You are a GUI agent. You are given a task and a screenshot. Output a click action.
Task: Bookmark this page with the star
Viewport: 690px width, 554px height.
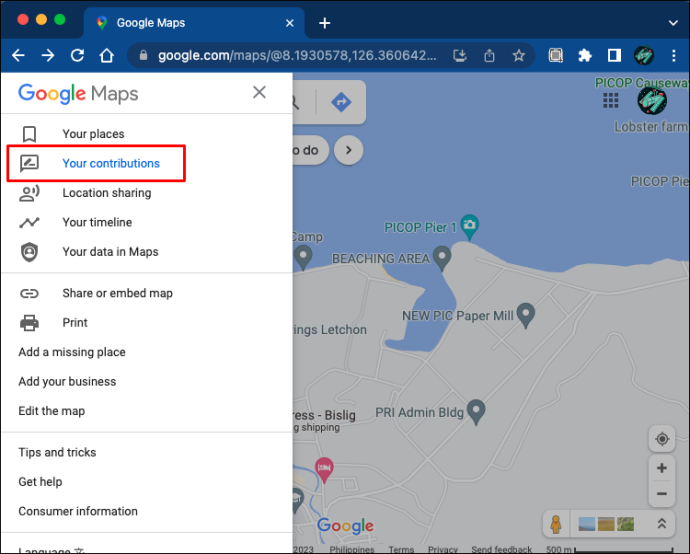pos(519,55)
